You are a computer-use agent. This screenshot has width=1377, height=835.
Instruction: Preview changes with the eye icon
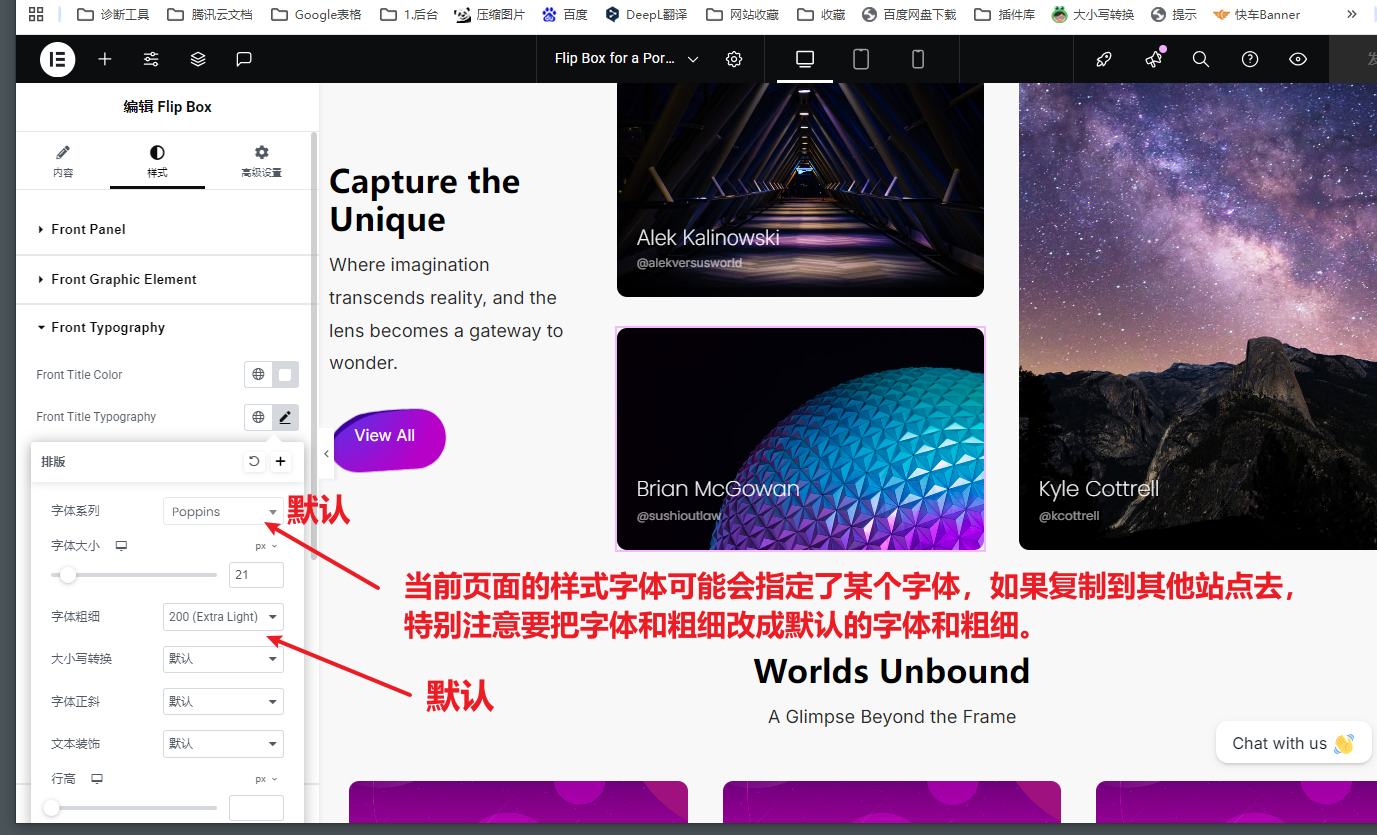click(x=1298, y=60)
